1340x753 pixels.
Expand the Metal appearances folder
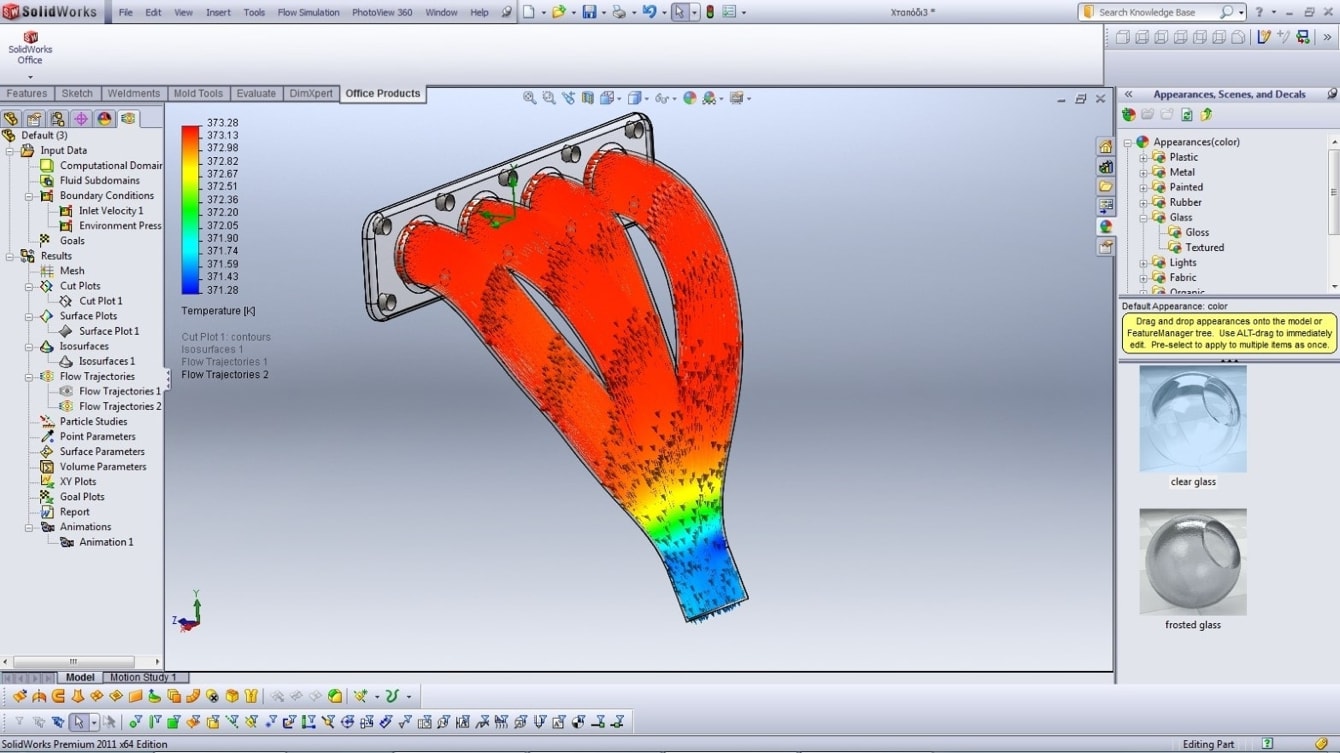pyautogui.click(x=1144, y=172)
